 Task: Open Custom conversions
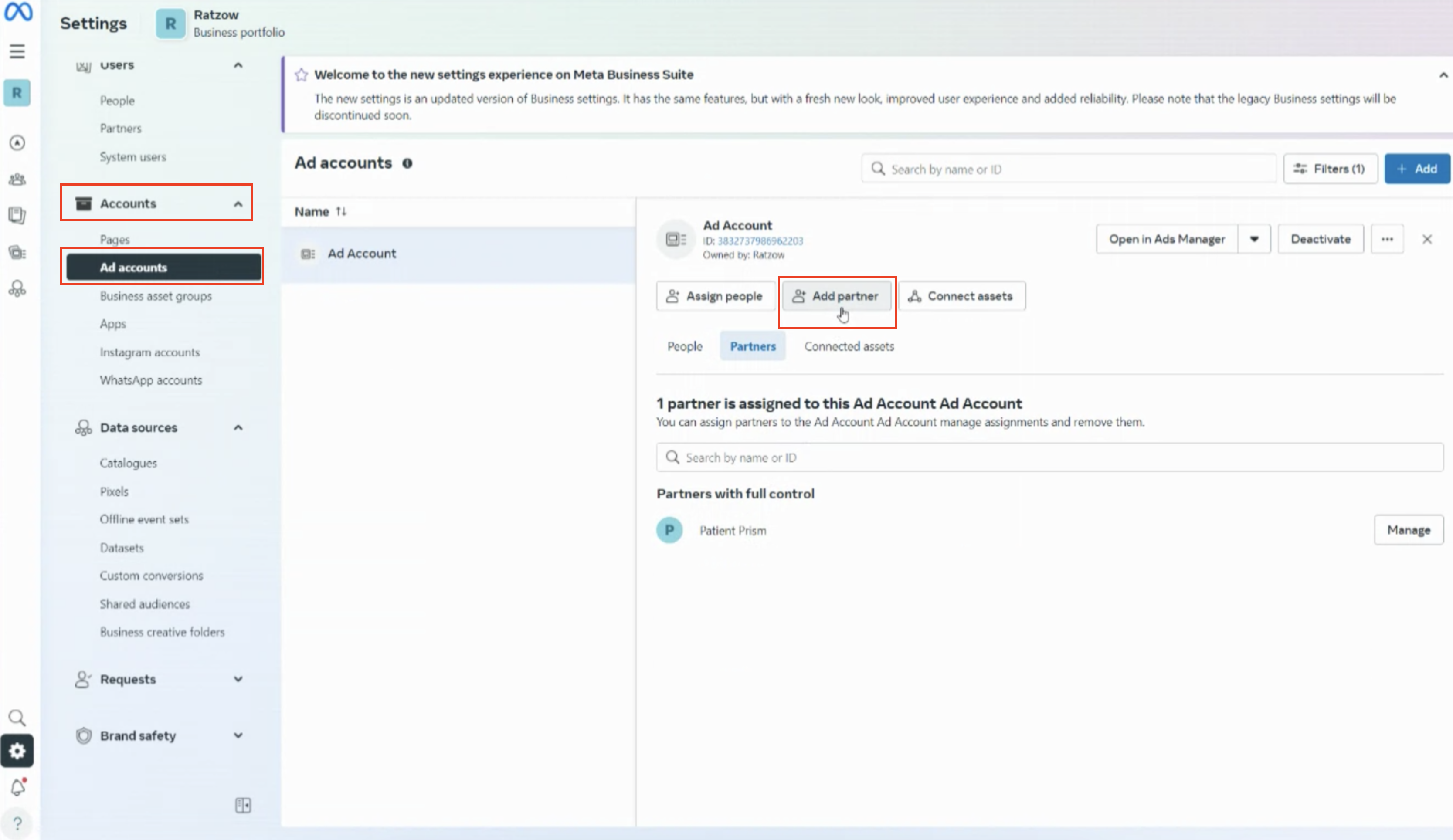(151, 576)
